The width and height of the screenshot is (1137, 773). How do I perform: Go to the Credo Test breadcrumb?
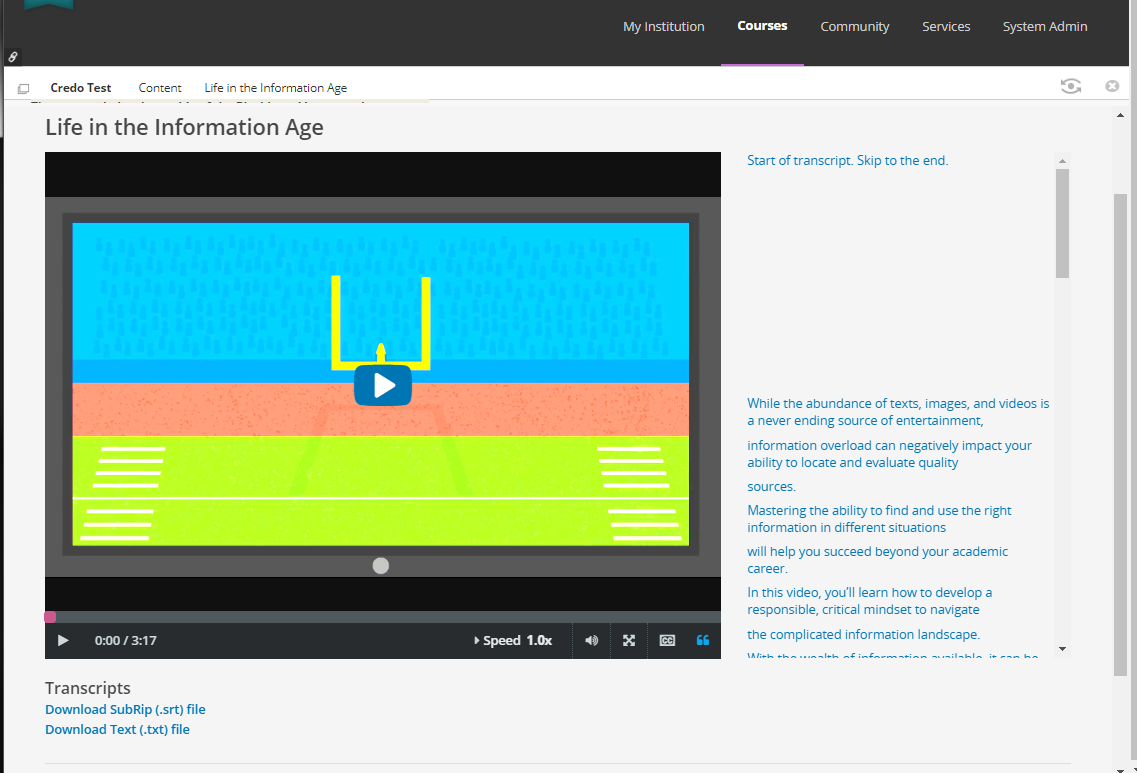point(80,88)
